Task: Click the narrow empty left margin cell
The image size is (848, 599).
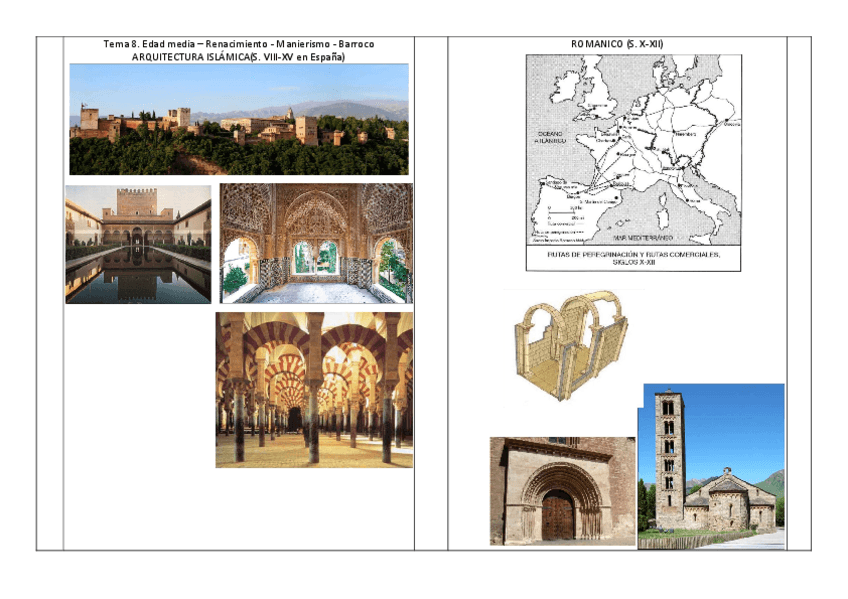Action: 49,300
